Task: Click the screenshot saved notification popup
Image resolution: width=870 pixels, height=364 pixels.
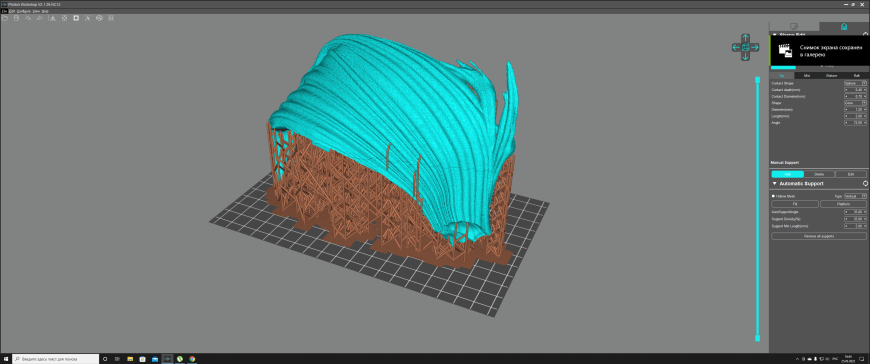Action: coord(820,51)
